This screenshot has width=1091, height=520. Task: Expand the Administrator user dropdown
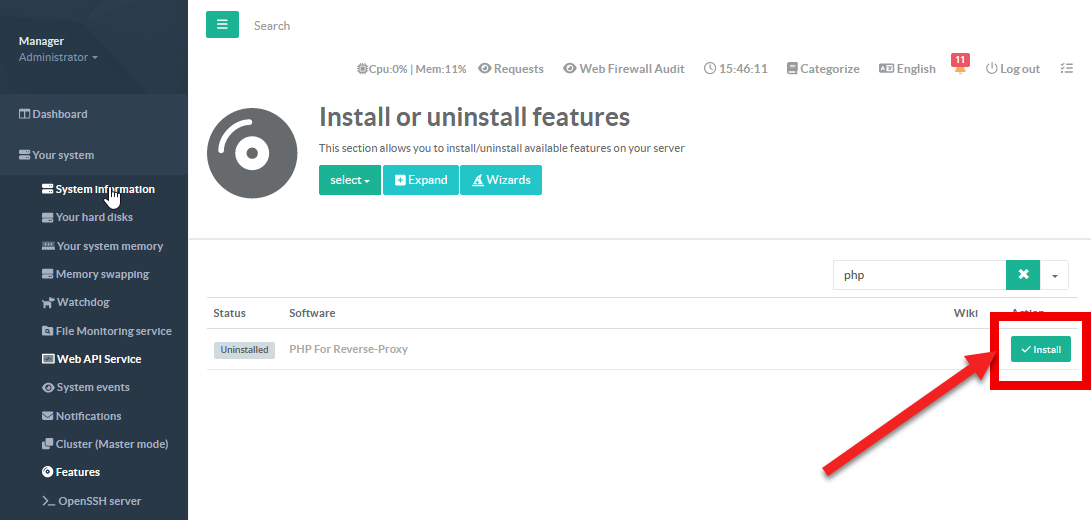coord(58,58)
